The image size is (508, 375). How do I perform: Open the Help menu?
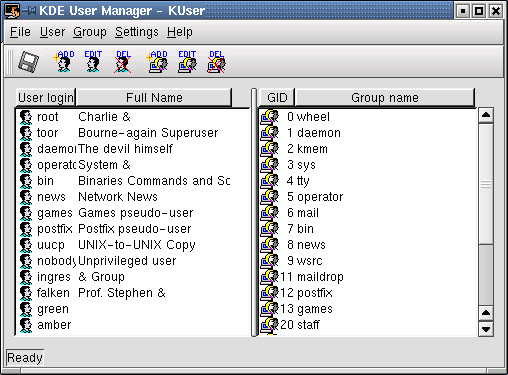coord(180,32)
